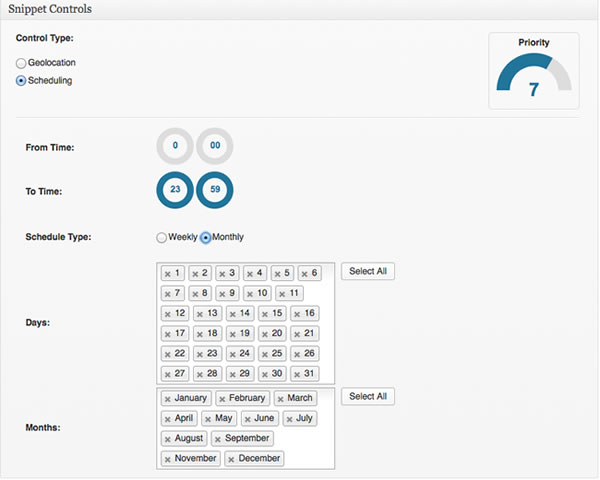Adjust the Priority gauge dial
The width and height of the screenshot is (600, 480).
pyautogui.click(x=534, y=73)
